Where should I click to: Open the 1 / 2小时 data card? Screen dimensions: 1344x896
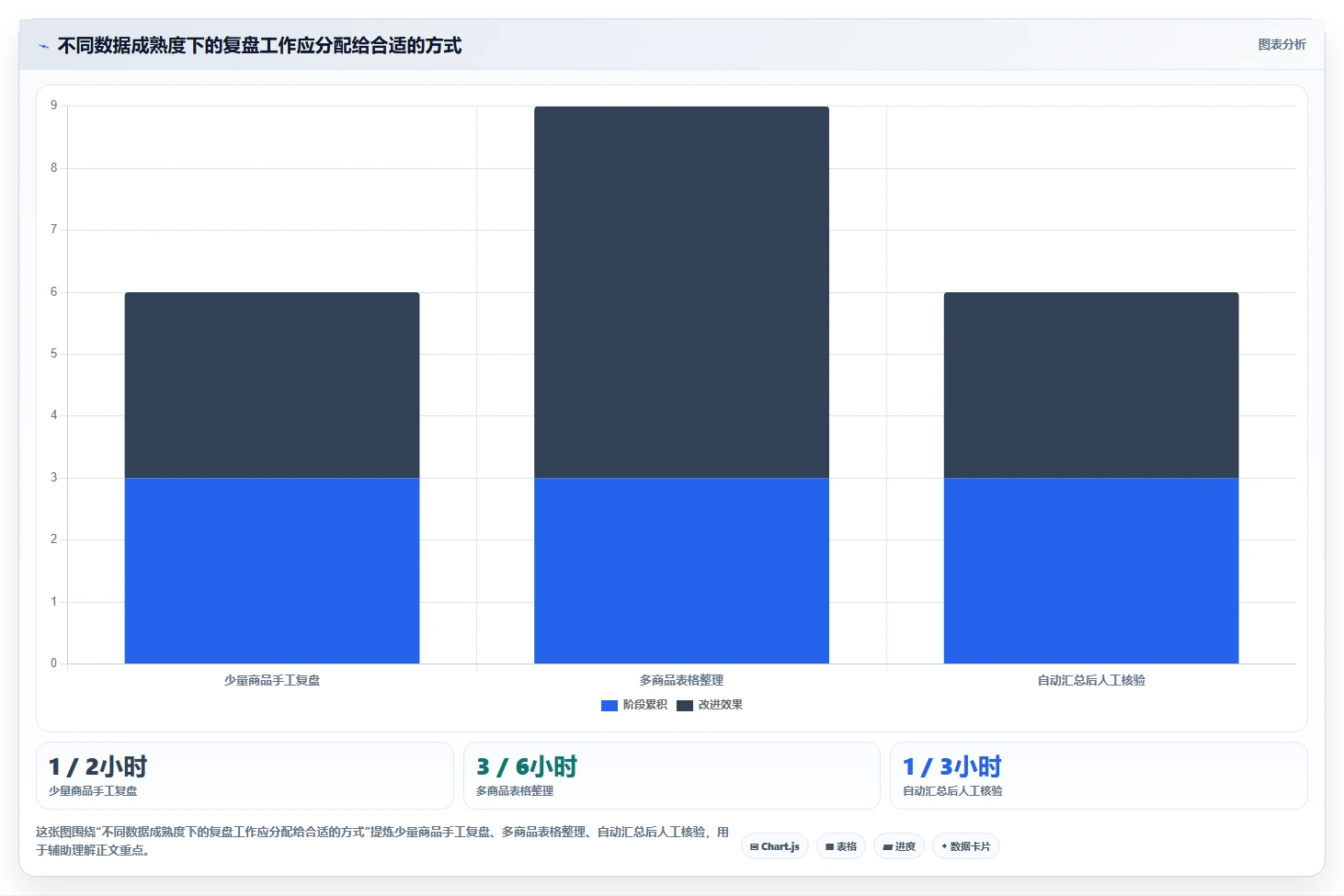245,776
